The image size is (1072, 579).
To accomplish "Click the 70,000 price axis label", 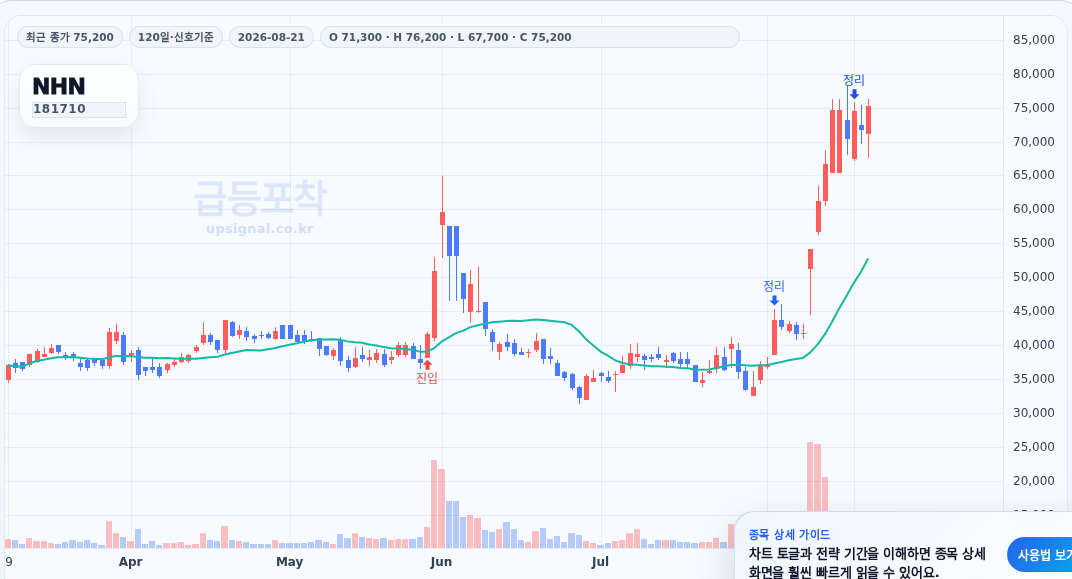I will (x=1033, y=142).
